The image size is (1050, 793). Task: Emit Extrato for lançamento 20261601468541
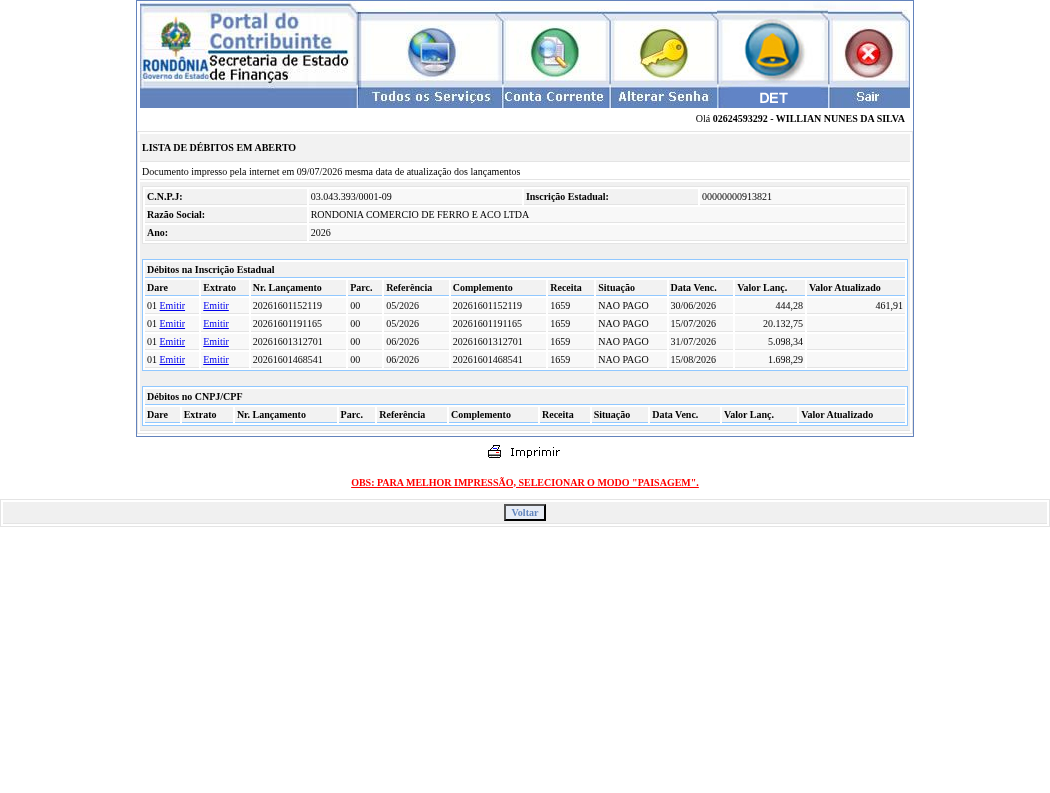pyautogui.click(x=216, y=360)
